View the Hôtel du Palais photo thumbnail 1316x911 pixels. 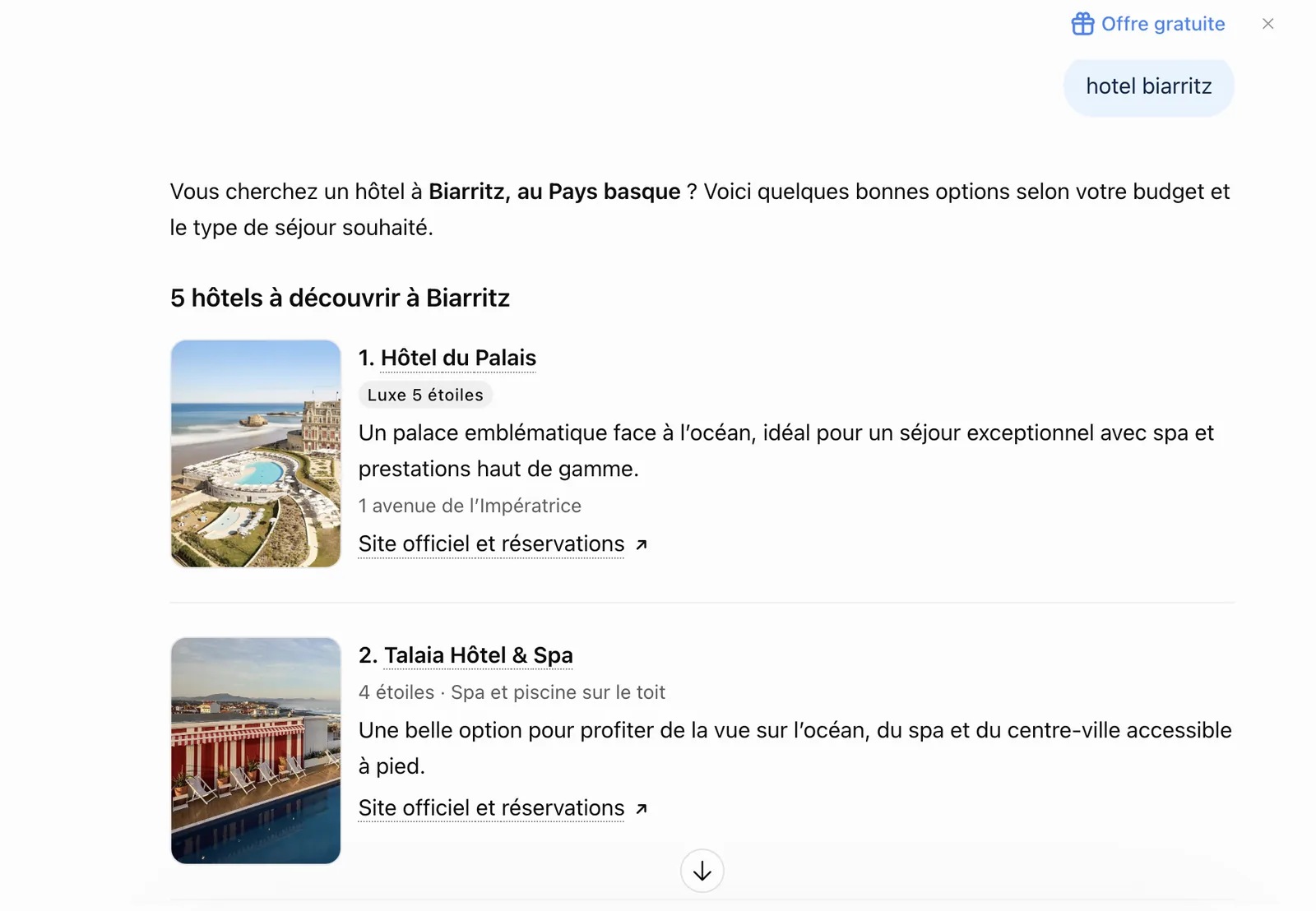point(256,454)
